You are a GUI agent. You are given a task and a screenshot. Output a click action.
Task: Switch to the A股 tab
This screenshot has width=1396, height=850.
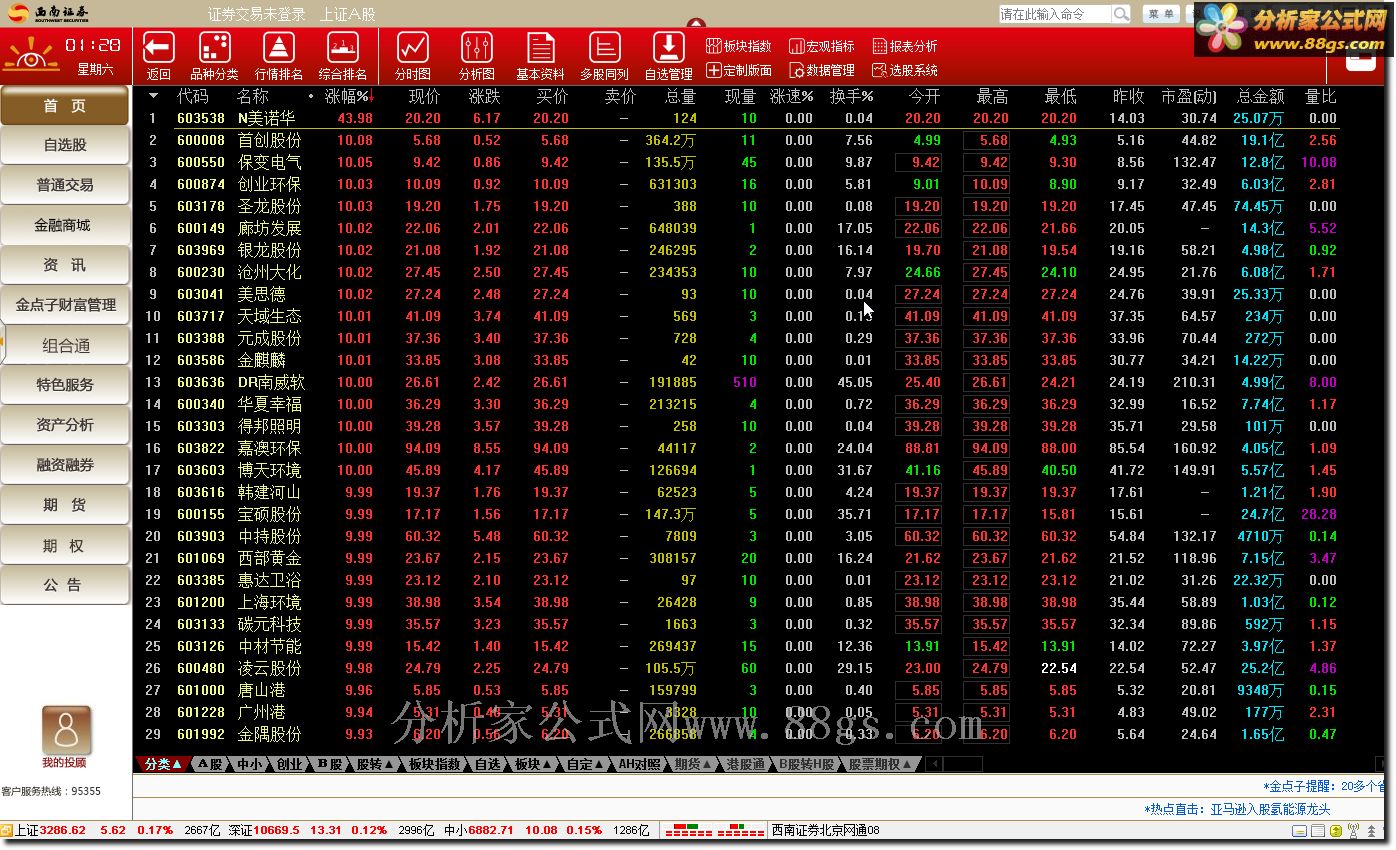pyautogui.click(x=210, y=764)
